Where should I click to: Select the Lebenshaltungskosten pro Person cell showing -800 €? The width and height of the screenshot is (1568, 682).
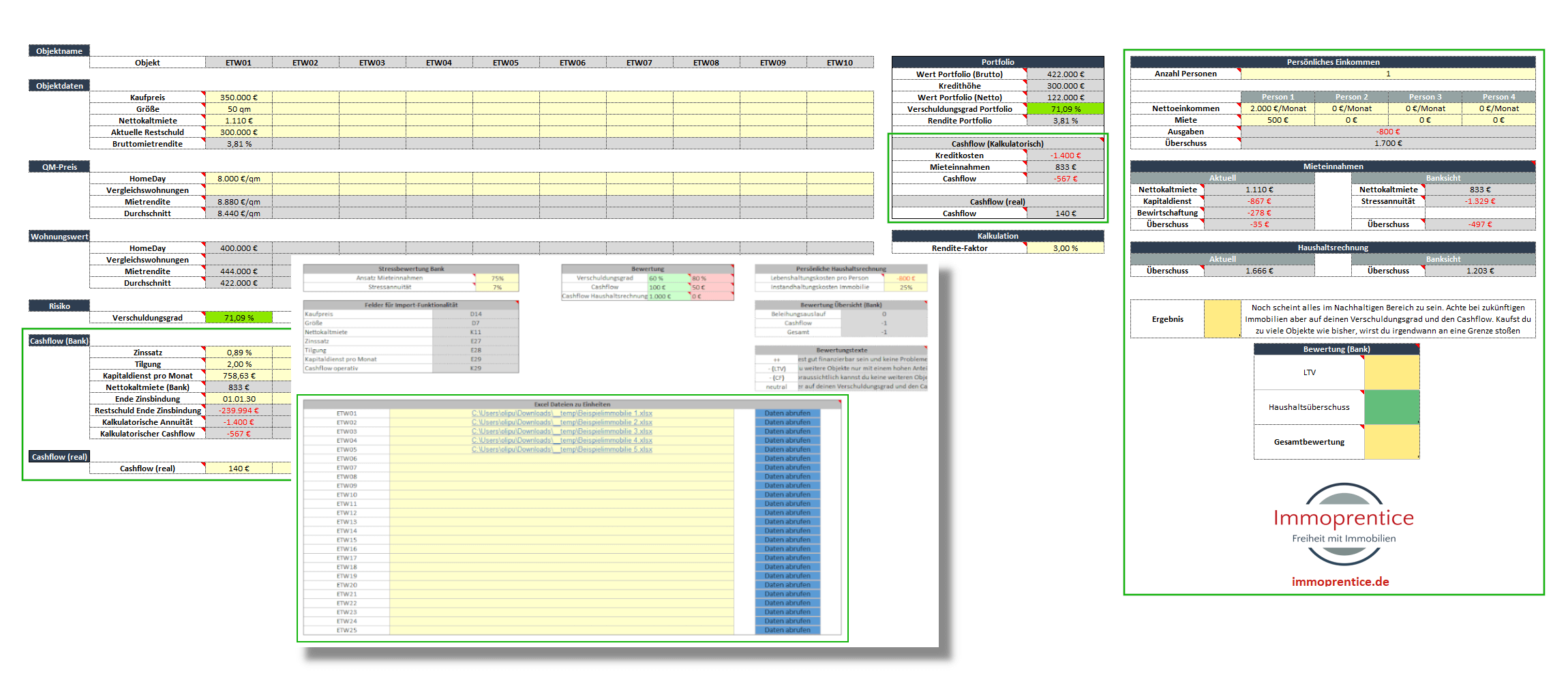(x=905, y=278)
